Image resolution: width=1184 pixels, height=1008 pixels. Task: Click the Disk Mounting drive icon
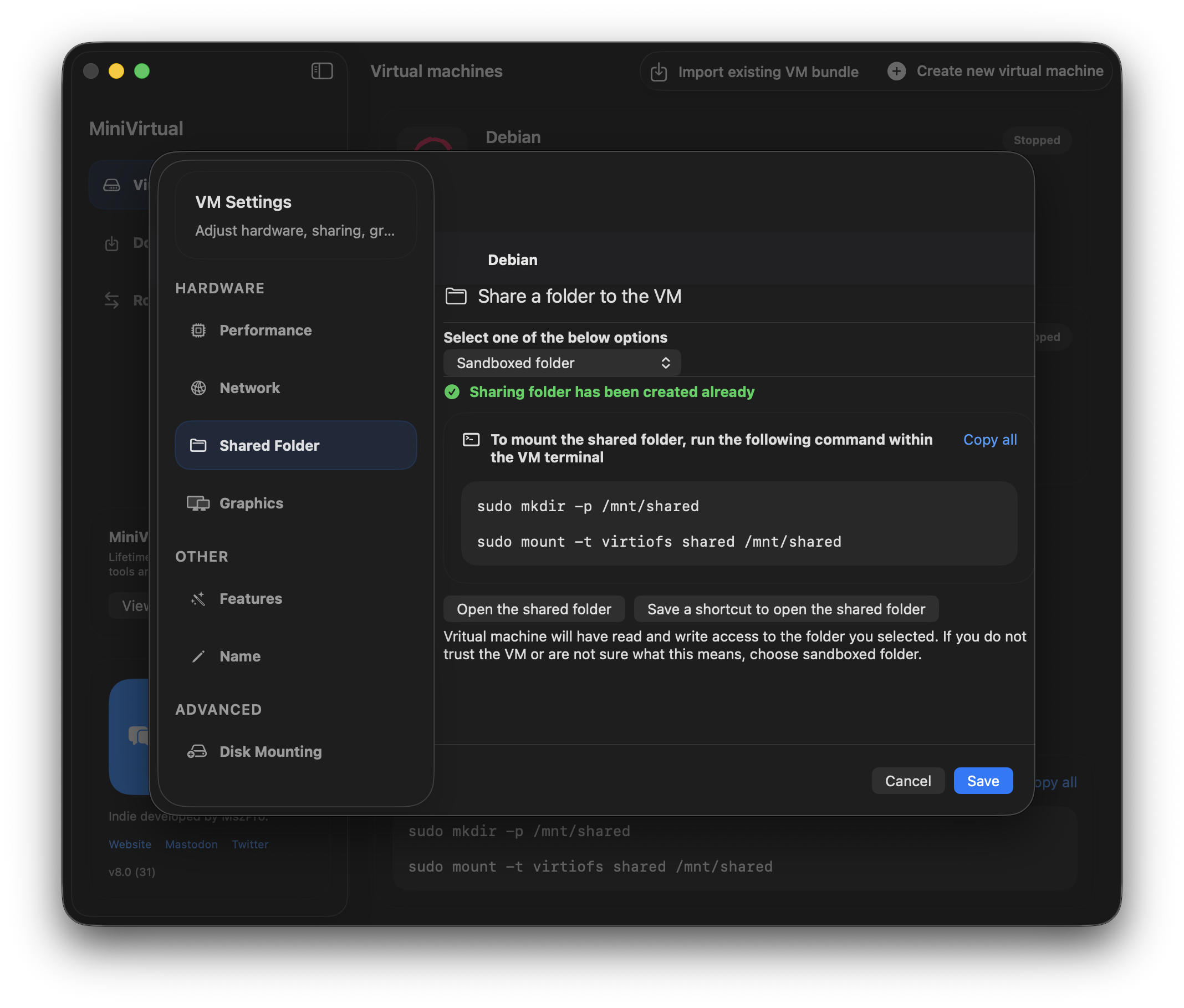(197, 751)
